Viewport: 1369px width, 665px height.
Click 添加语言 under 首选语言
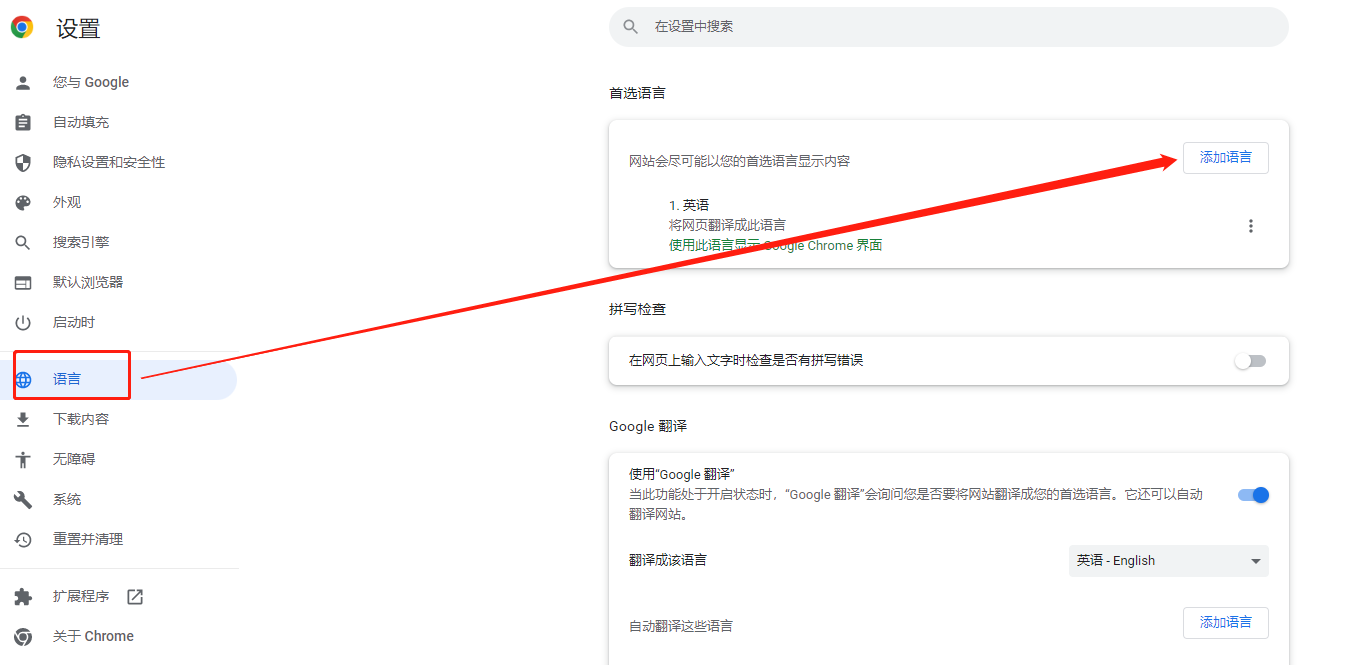coord(1225,158)
